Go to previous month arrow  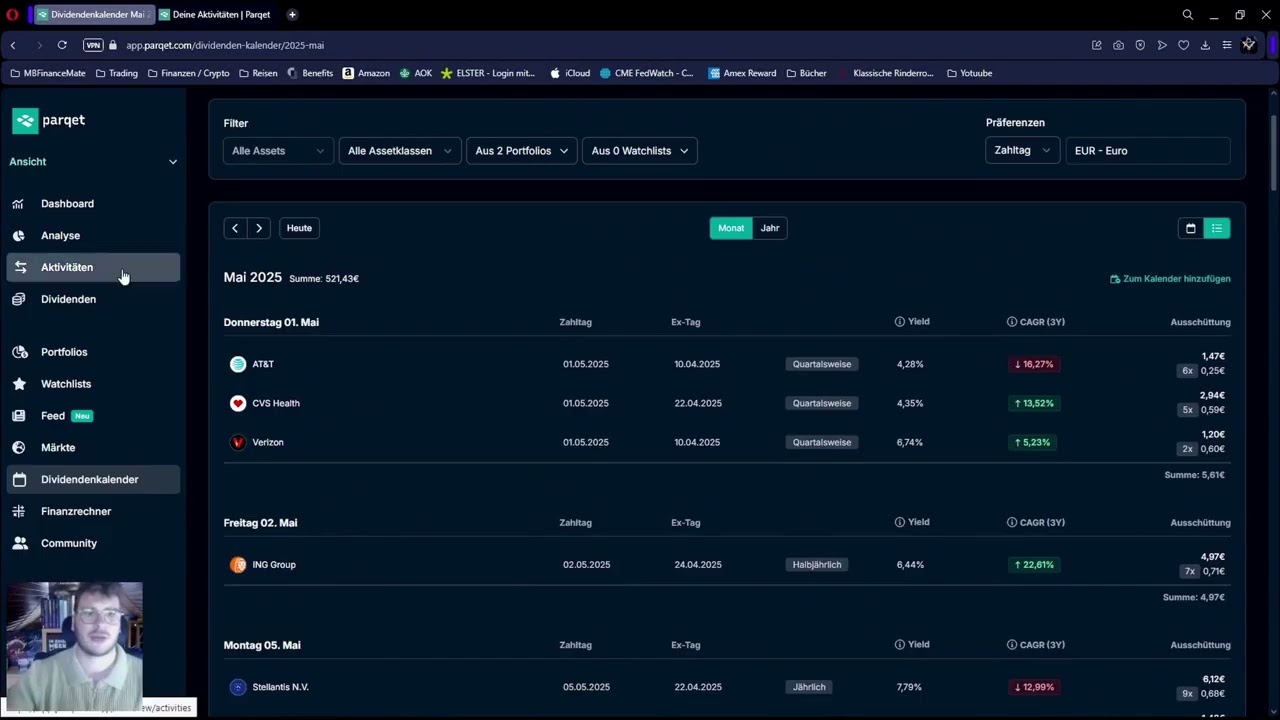(x=235, y=228)
